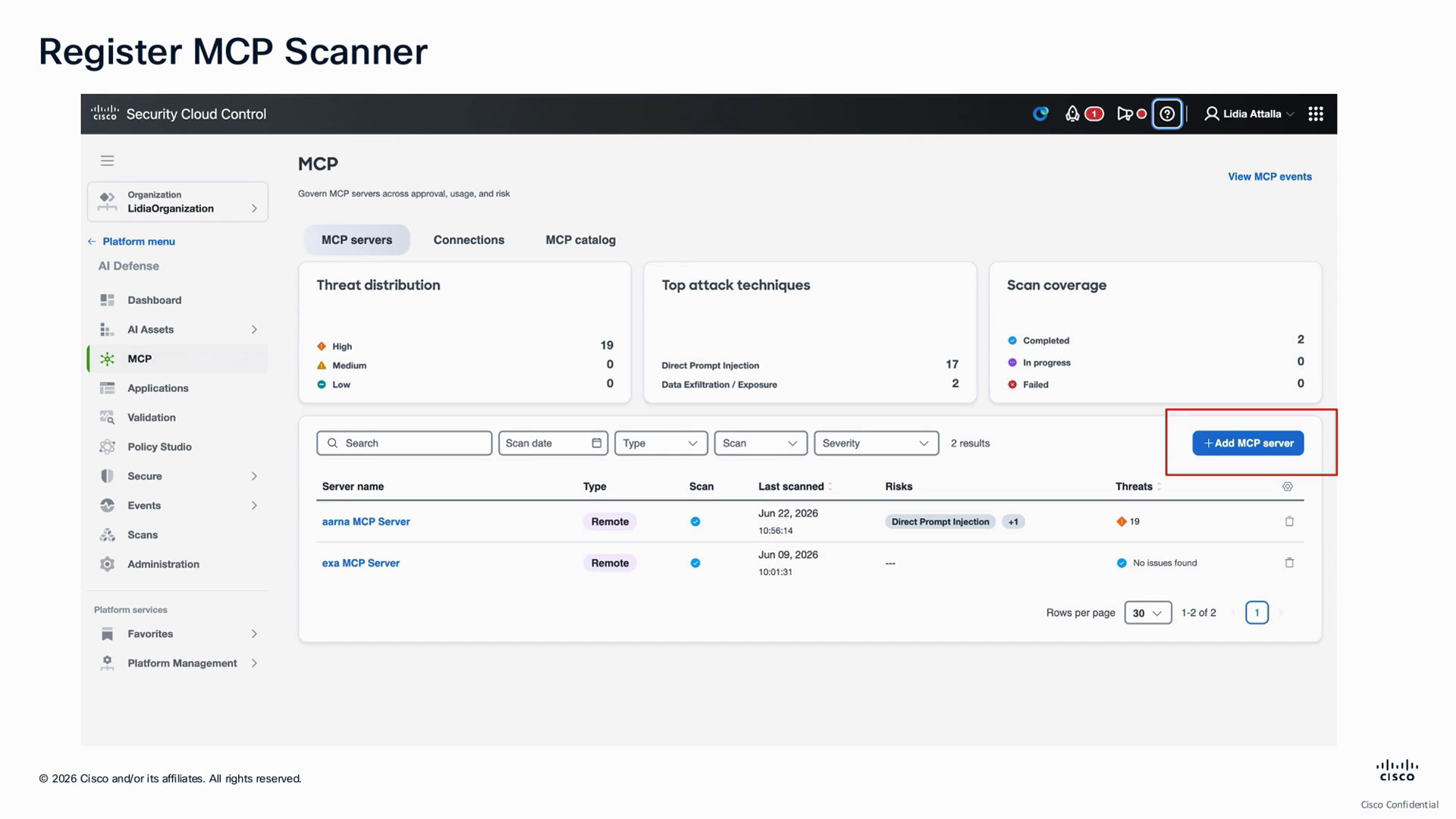Open the Severity filter dropdown
This screenshot has height=819, width=1456.
[876, 444]
